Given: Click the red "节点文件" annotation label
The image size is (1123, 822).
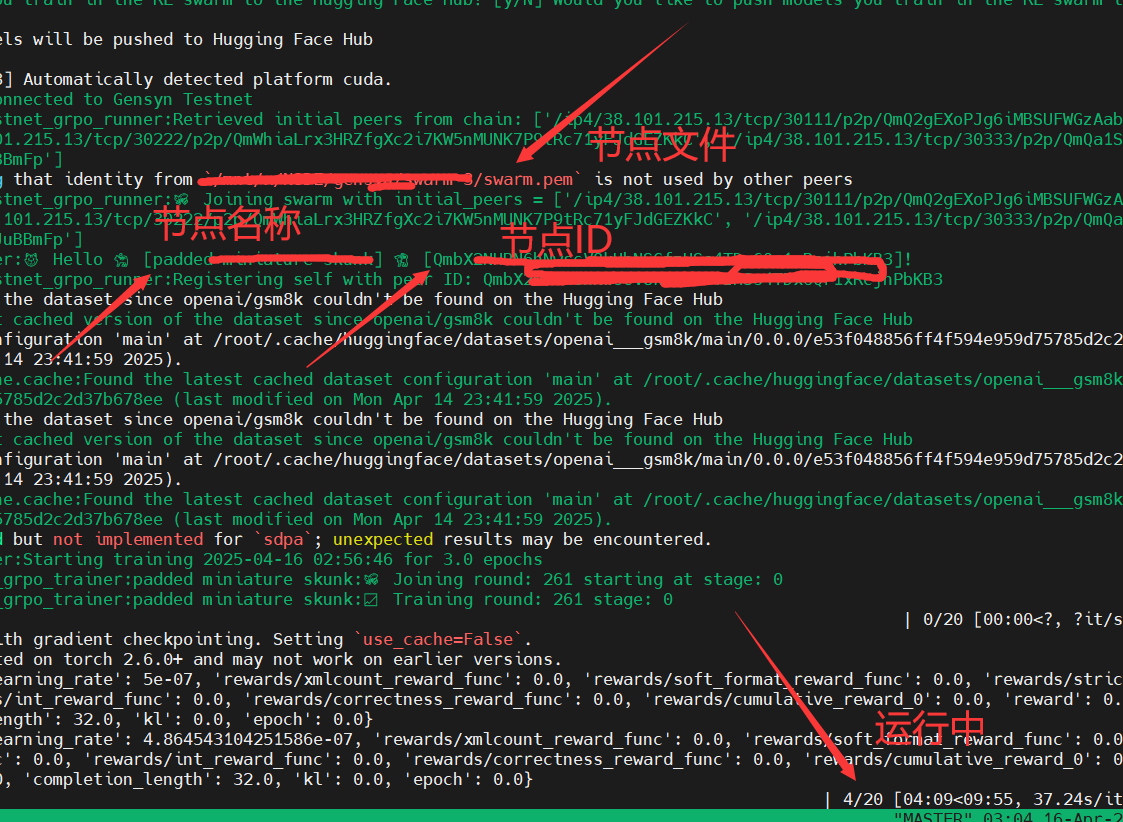Looking at the screenshot, I should click(x=663, y=144).
